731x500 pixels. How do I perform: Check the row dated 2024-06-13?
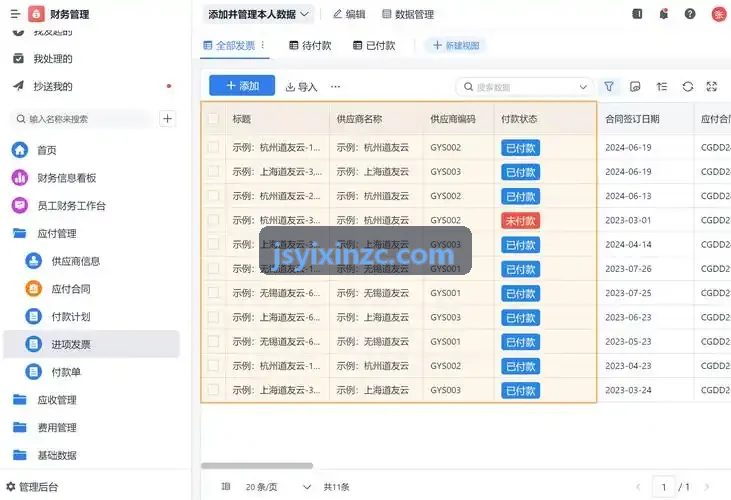(213, 196)
